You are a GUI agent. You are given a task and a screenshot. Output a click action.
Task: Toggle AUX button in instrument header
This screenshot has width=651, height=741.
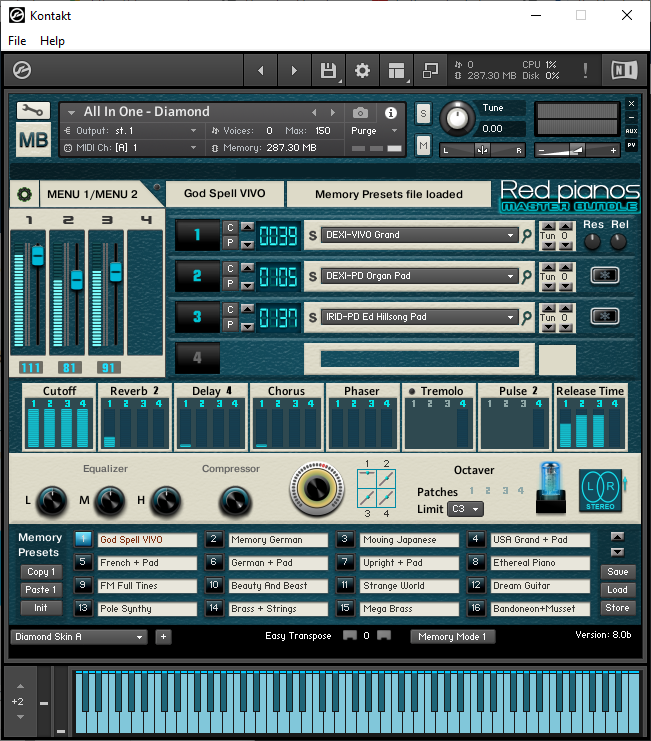(631, 131)
